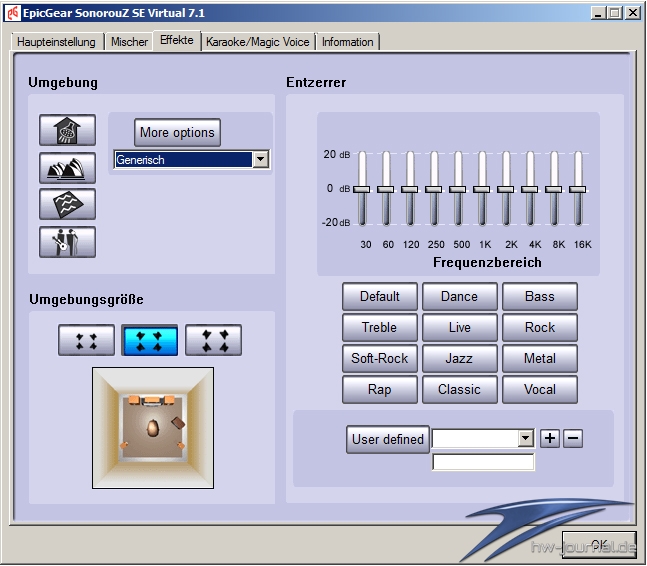
Task: Click the preset name text field below dropdown
Action: click(x=483, y=462)
